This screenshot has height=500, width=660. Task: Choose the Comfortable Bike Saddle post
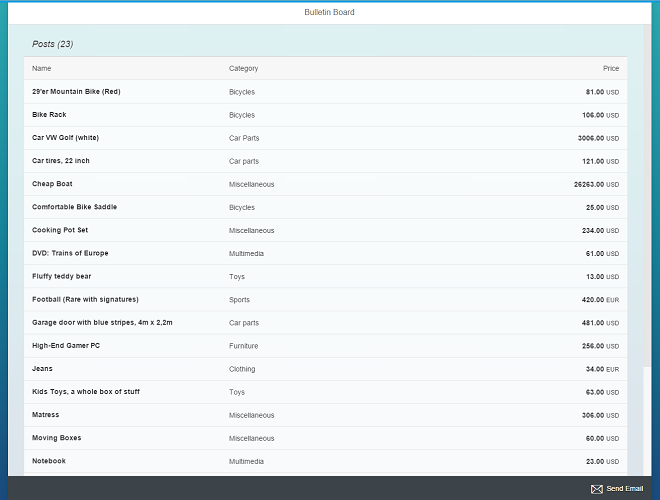(74, 207)
